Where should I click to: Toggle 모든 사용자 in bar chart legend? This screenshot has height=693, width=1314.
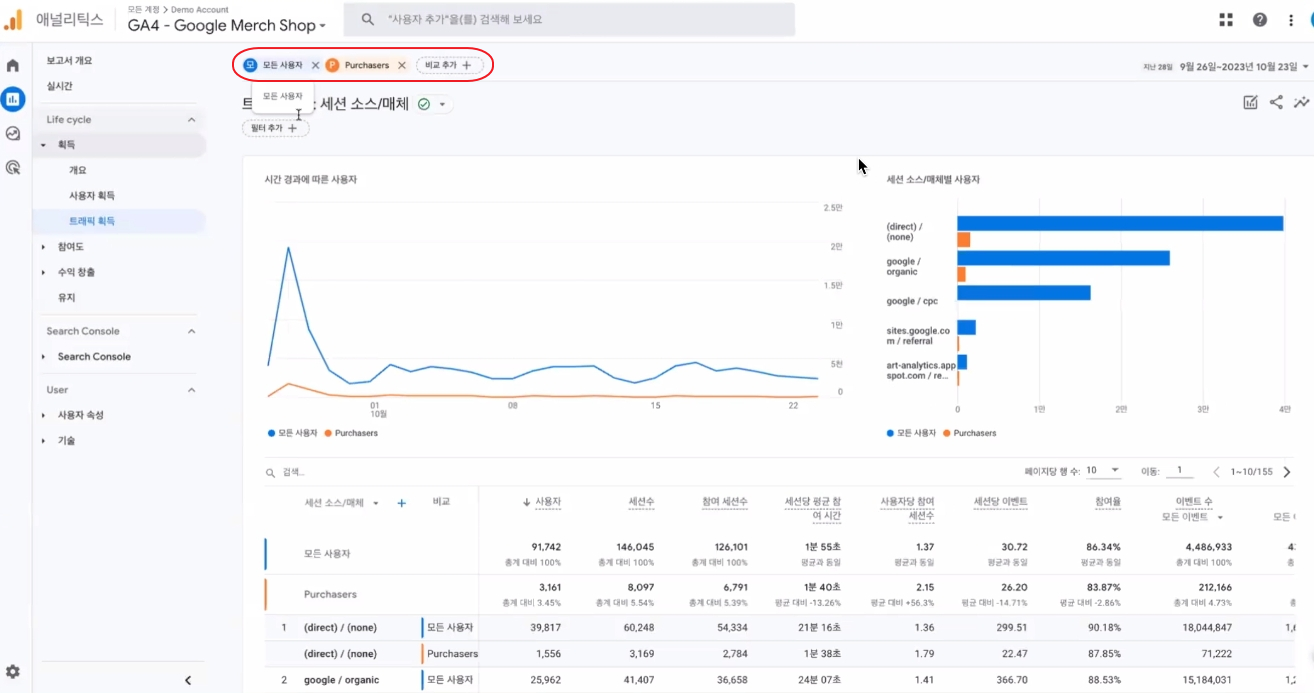[911, 433]
